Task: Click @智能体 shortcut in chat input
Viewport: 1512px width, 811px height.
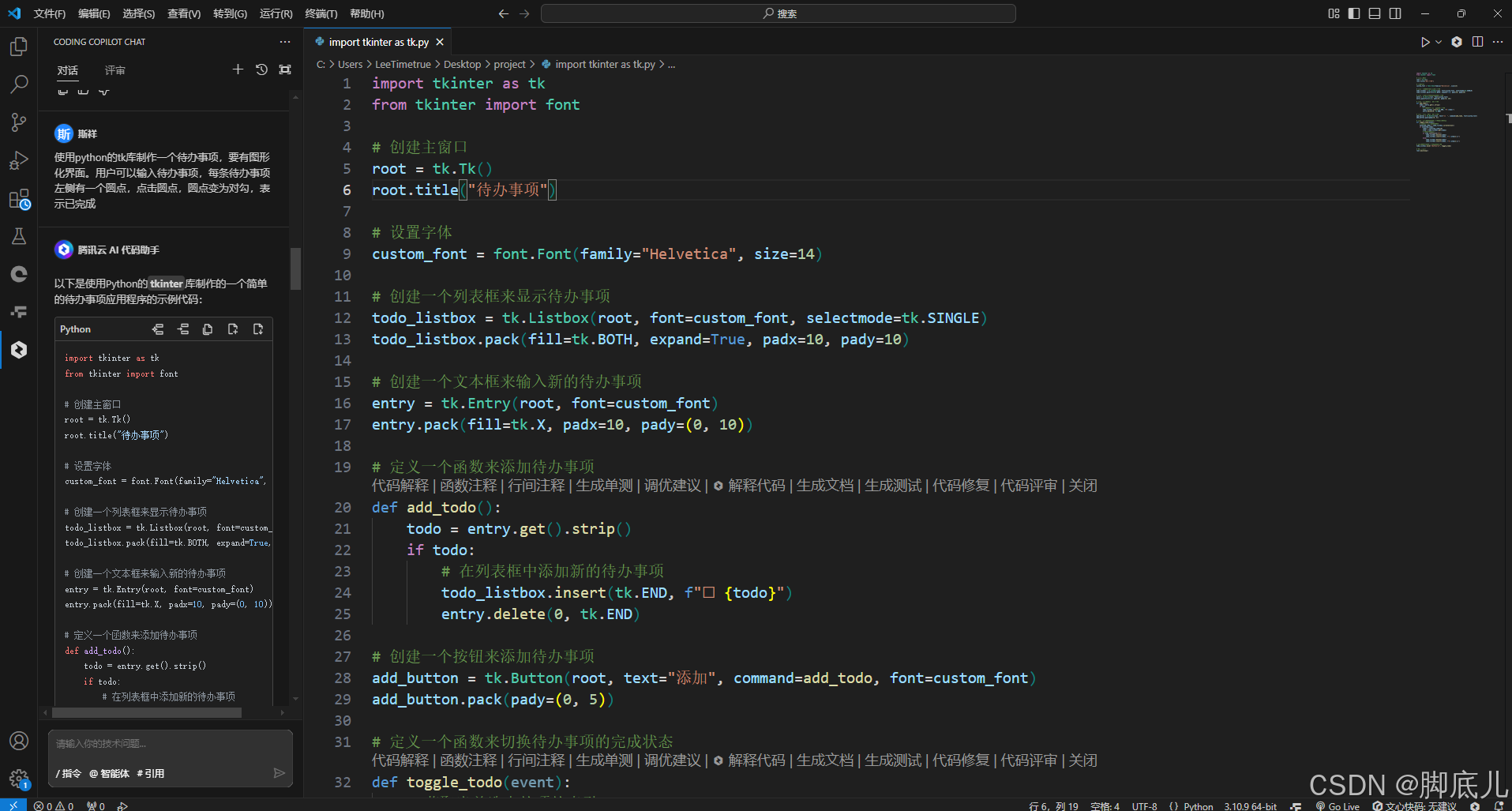Action: pos(109,773)
